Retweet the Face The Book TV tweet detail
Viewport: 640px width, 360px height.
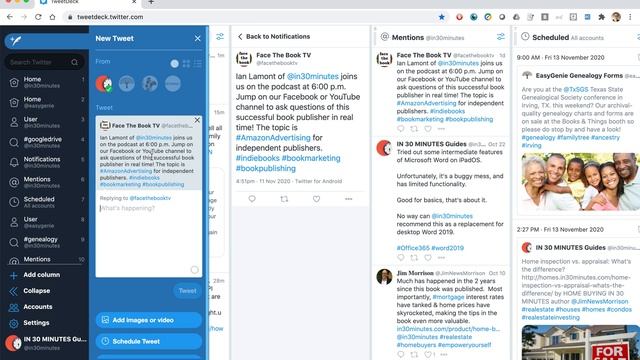tap(284, 199)
